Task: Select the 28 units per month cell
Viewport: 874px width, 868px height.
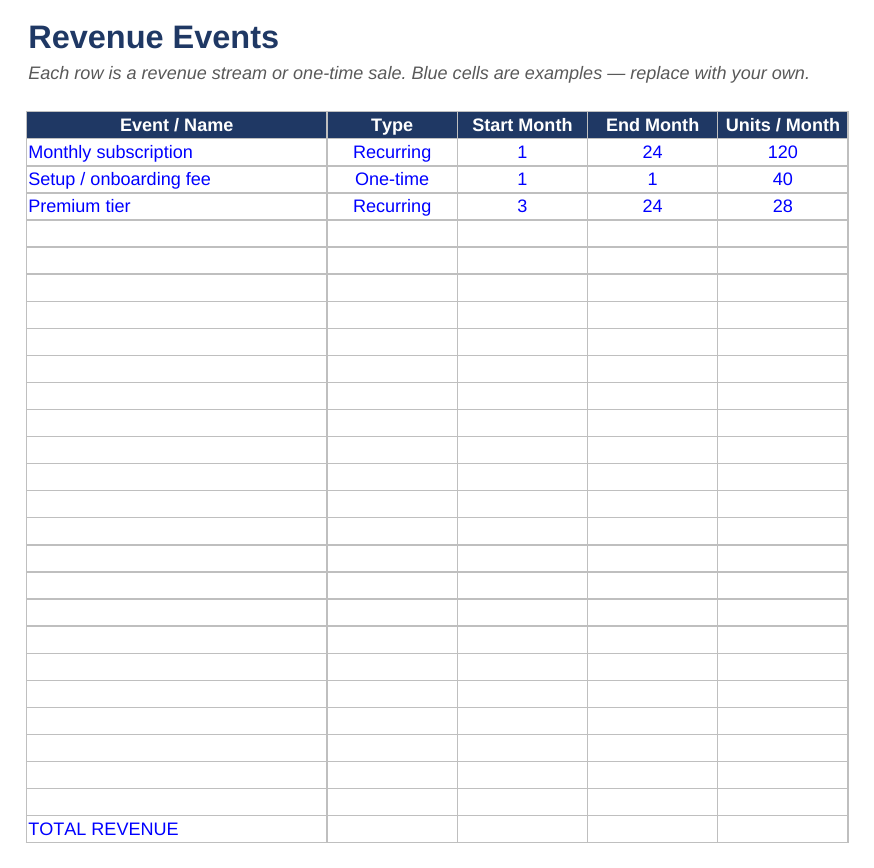Action: (x=783, y=206)
